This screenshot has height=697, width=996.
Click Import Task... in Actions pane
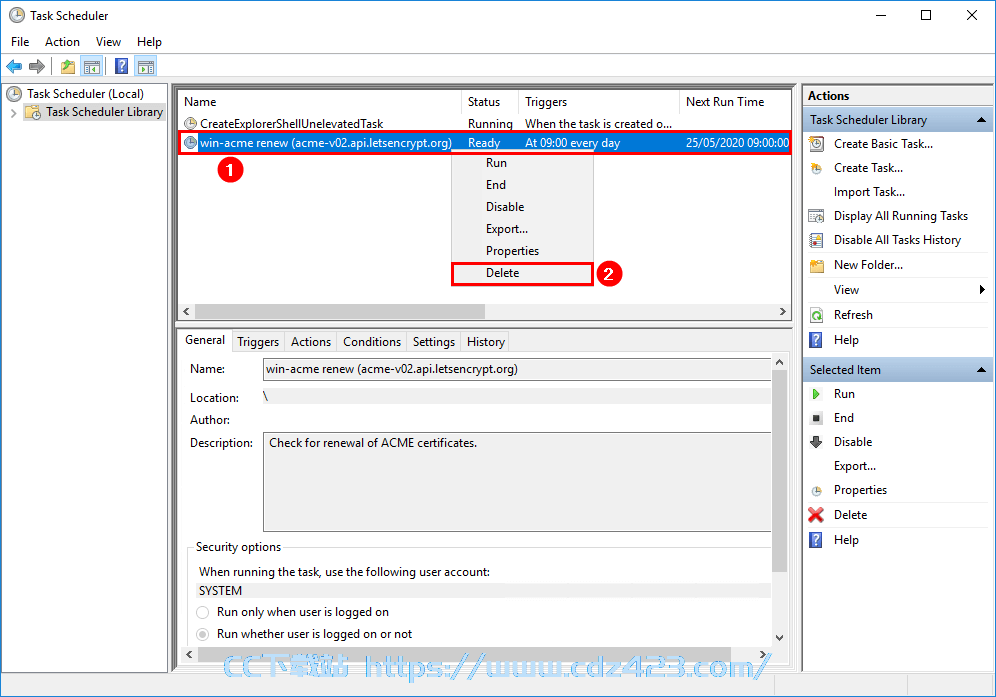coord(869,193)
